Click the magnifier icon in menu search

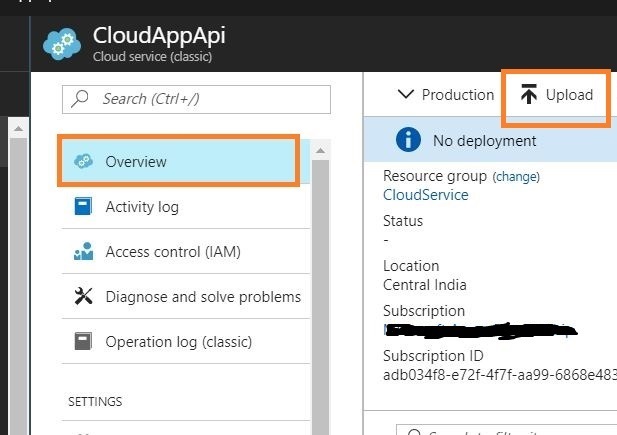[x=81, y=99]
